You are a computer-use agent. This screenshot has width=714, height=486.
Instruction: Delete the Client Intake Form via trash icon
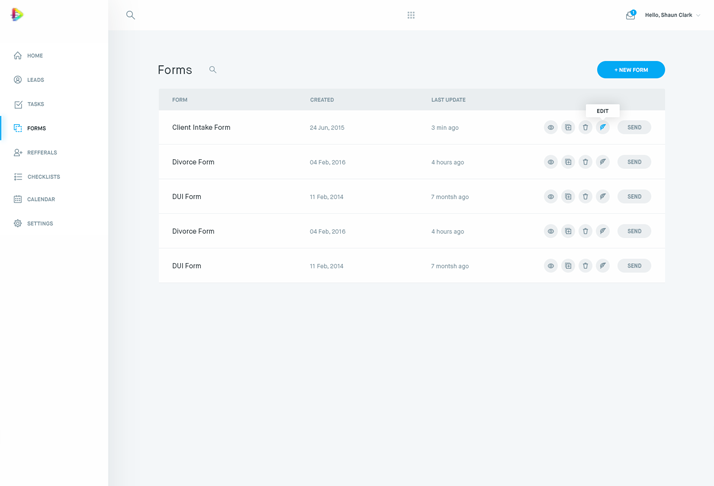(x=585, y=128)
